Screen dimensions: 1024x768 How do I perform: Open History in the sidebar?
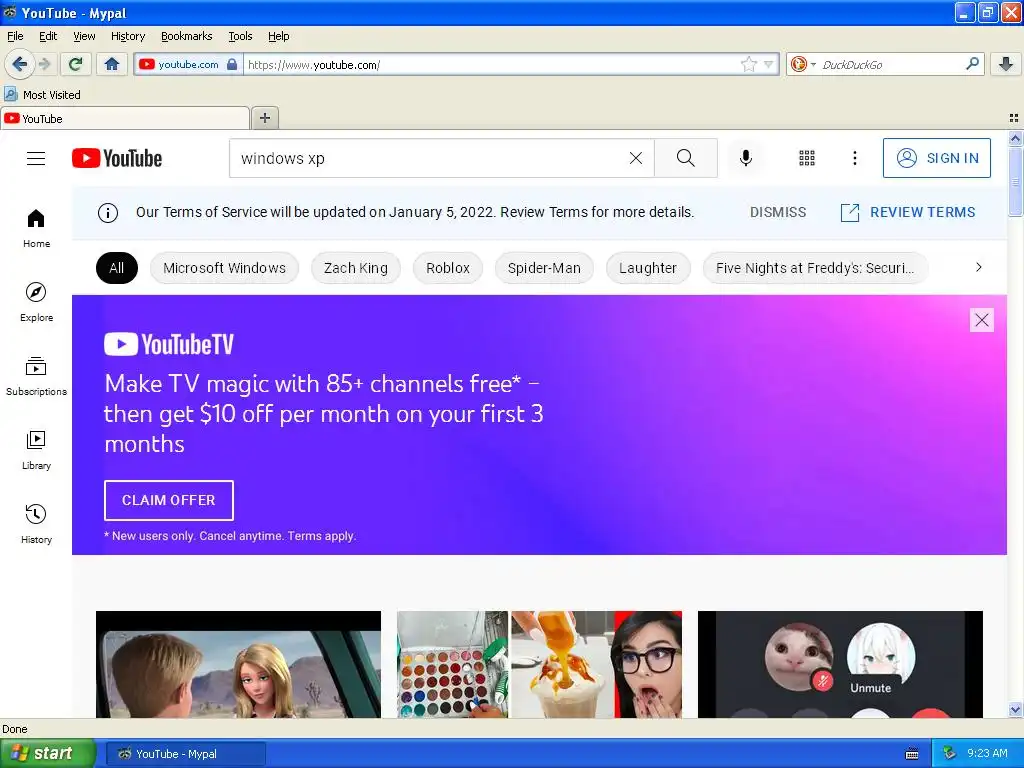click(x=36, y=524)
